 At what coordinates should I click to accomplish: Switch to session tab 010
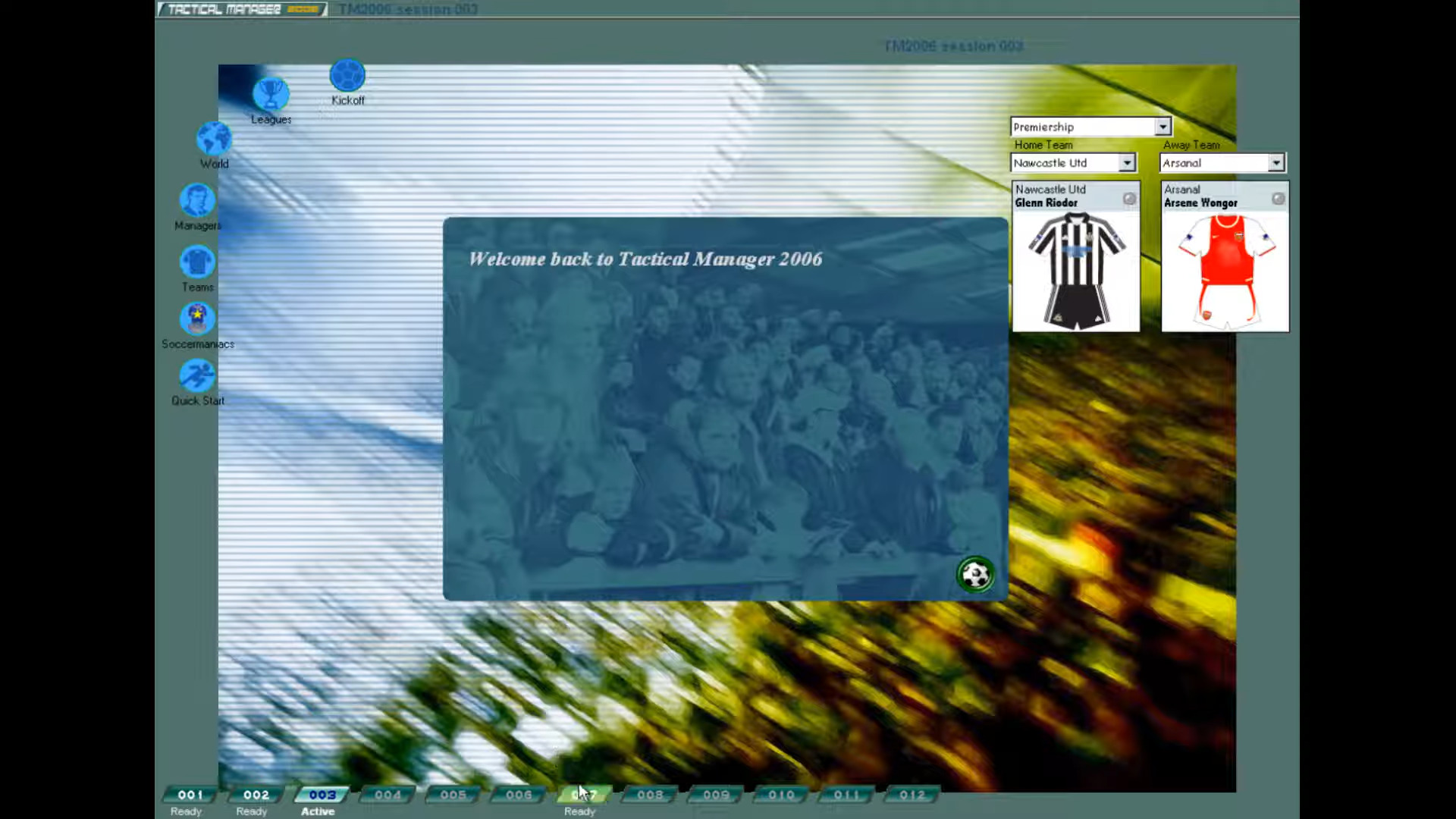tap(781, 795)
